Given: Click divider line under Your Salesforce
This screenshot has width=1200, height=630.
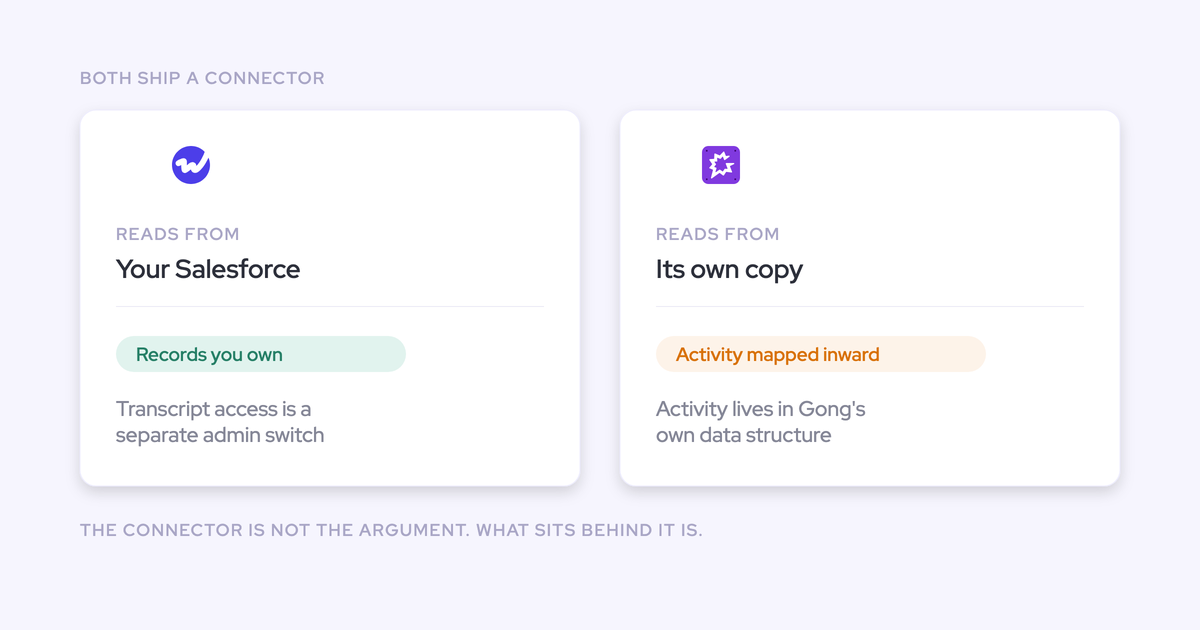Looking at the screenshot, I should pyautogui.click(x=330, y=306).
